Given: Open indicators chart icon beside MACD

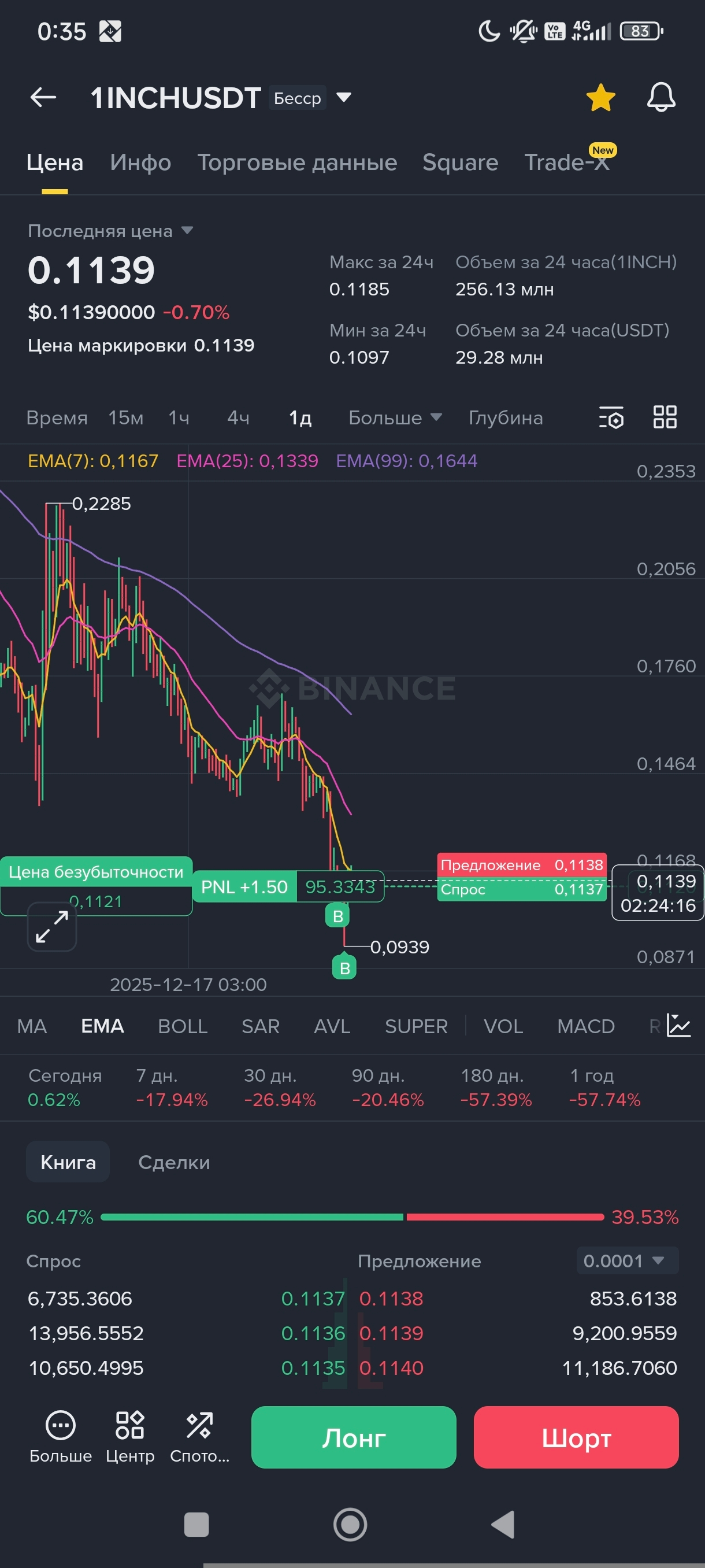Looking at the screenshot, I should (x=679, y=1026).
